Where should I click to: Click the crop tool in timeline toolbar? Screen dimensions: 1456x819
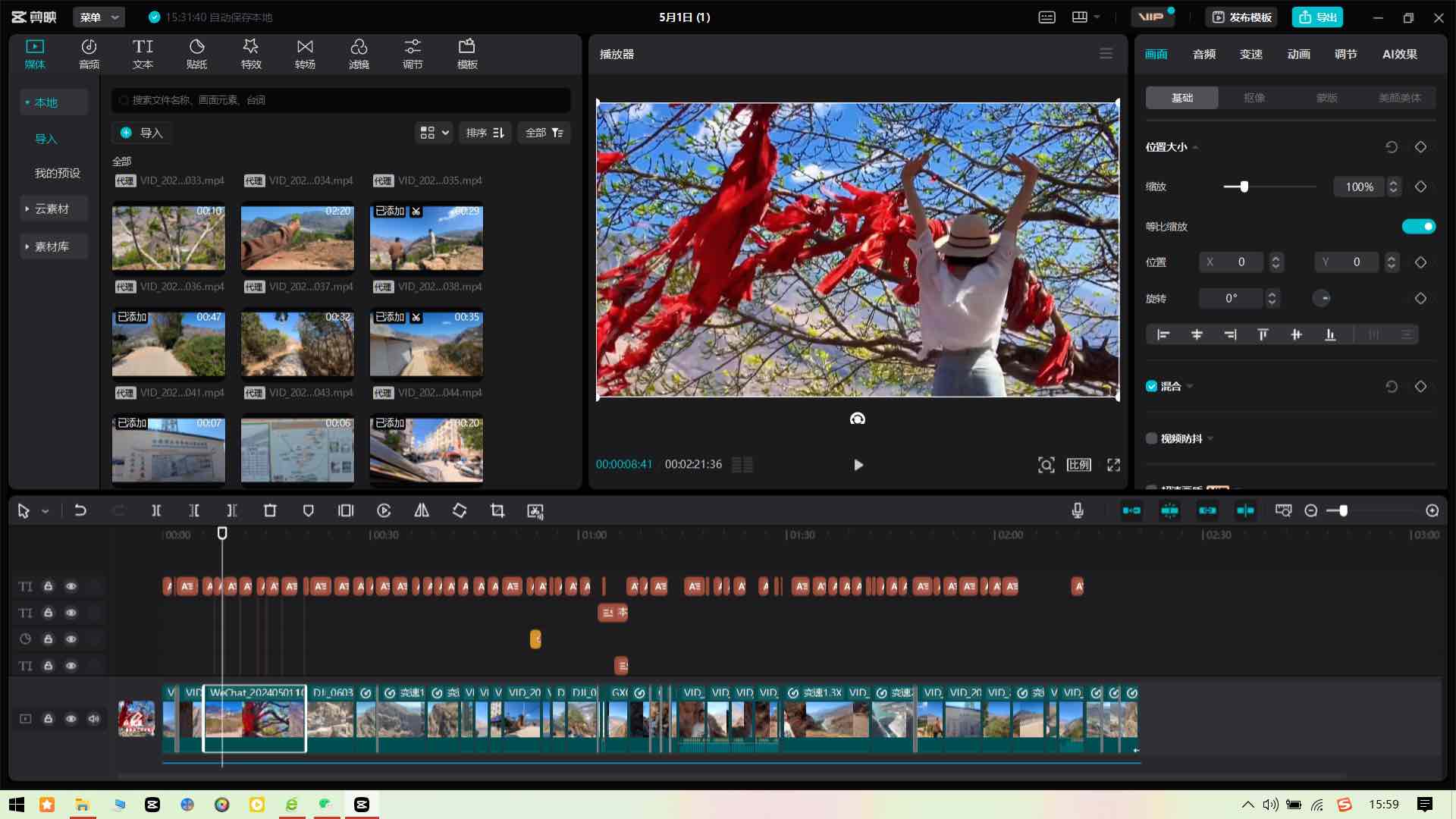tap(497, 511)
